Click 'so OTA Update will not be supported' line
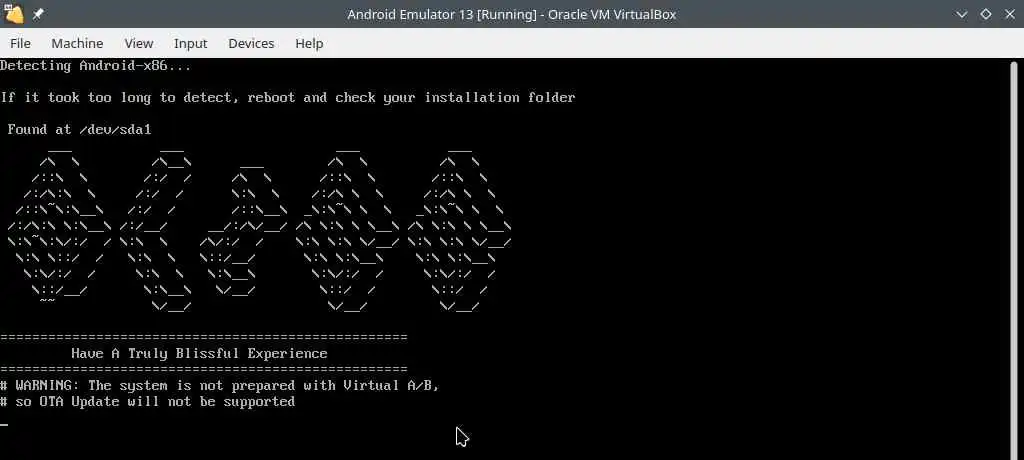1024x460 pixels. (148, 402)
